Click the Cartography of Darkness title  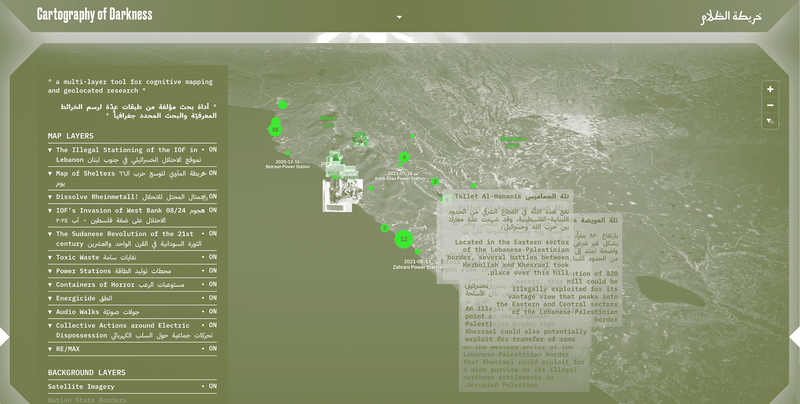(x=94, y=14)
